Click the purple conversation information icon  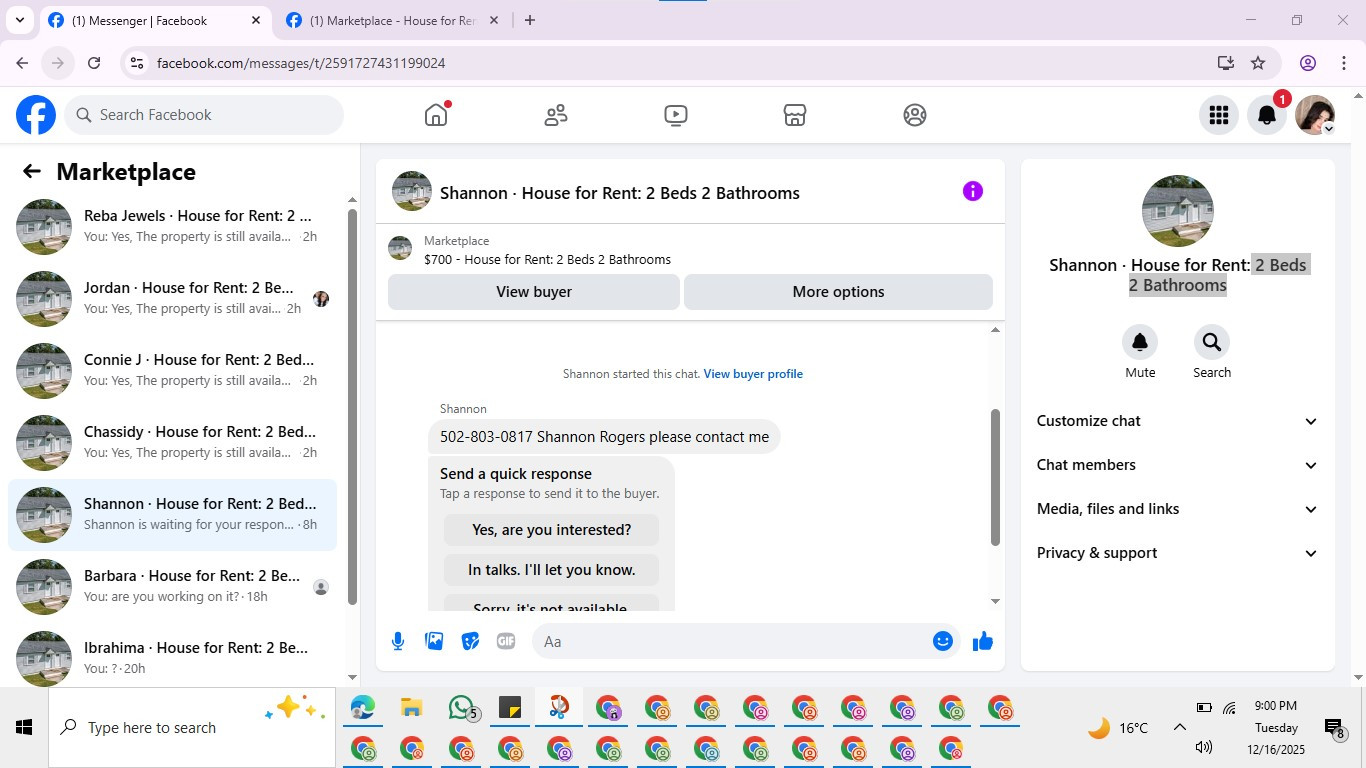pos(973,191)
